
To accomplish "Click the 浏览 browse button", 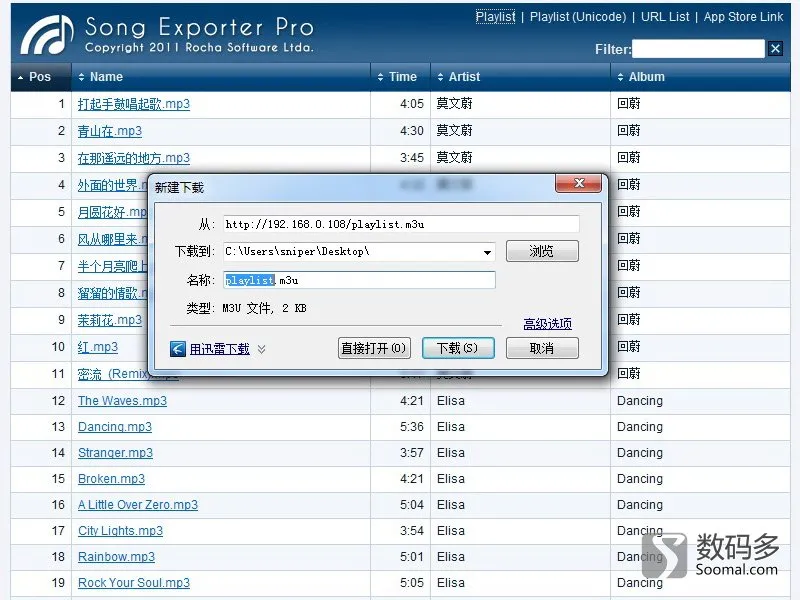I will tap(542, 251).
